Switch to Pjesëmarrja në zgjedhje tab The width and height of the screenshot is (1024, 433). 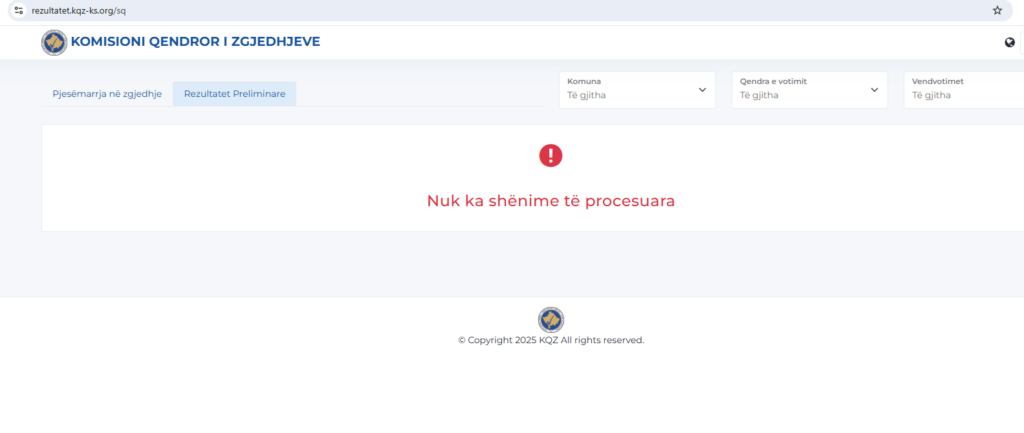pos(107,94)
